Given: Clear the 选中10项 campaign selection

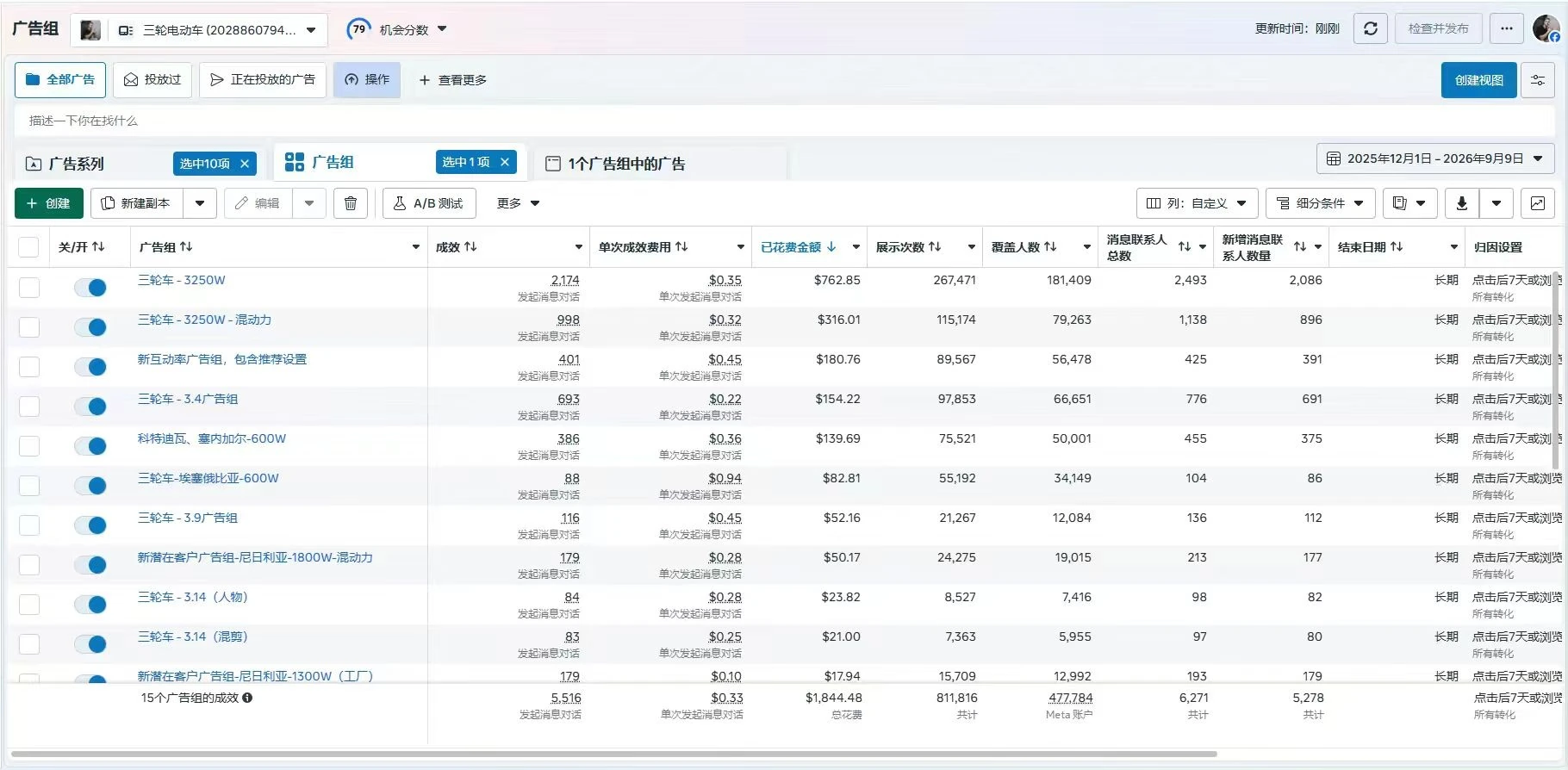Looking at the screenshot, I should (245, 164).
